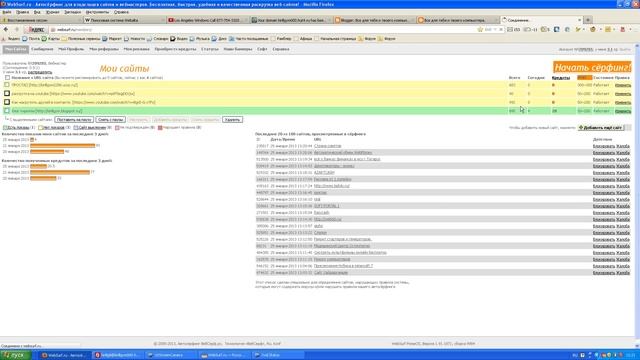Open the address bar history dropdown arrow
Image resolution: width=640 pixels, height=360 pixels.
[x=495, y=29]
